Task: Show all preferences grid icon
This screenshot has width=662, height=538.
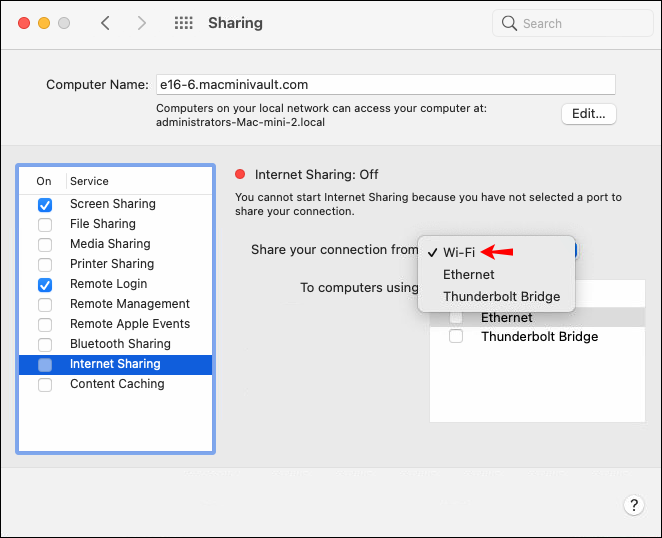Action: pos(184,23)
